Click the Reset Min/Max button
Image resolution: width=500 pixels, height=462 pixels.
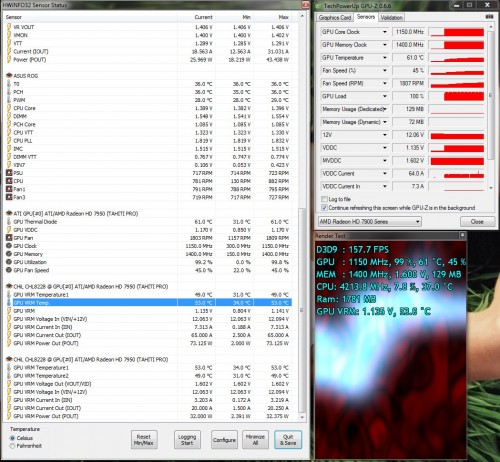coord(144,440)
